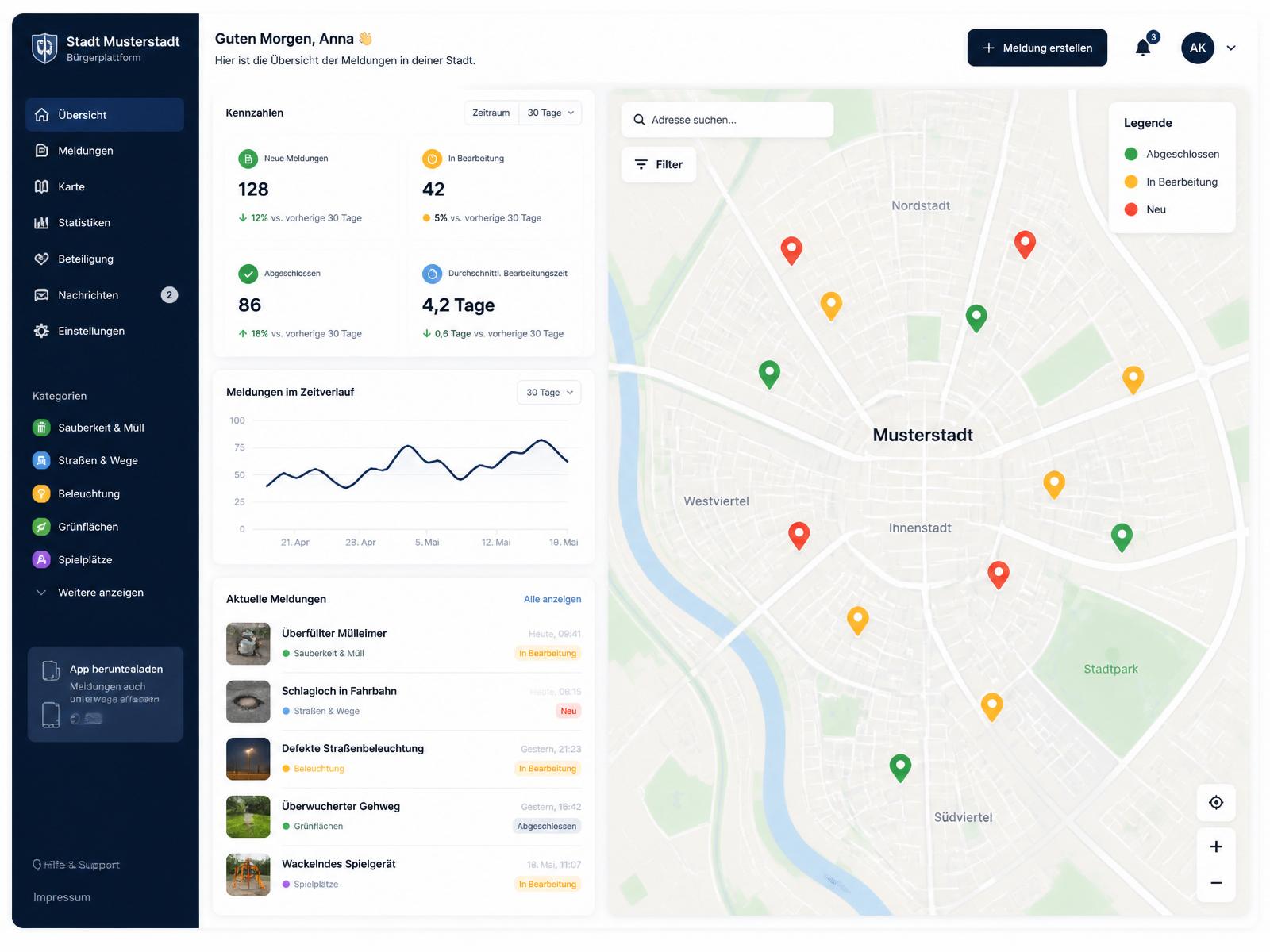Select Grünflächen category icon

click(41, 527)
